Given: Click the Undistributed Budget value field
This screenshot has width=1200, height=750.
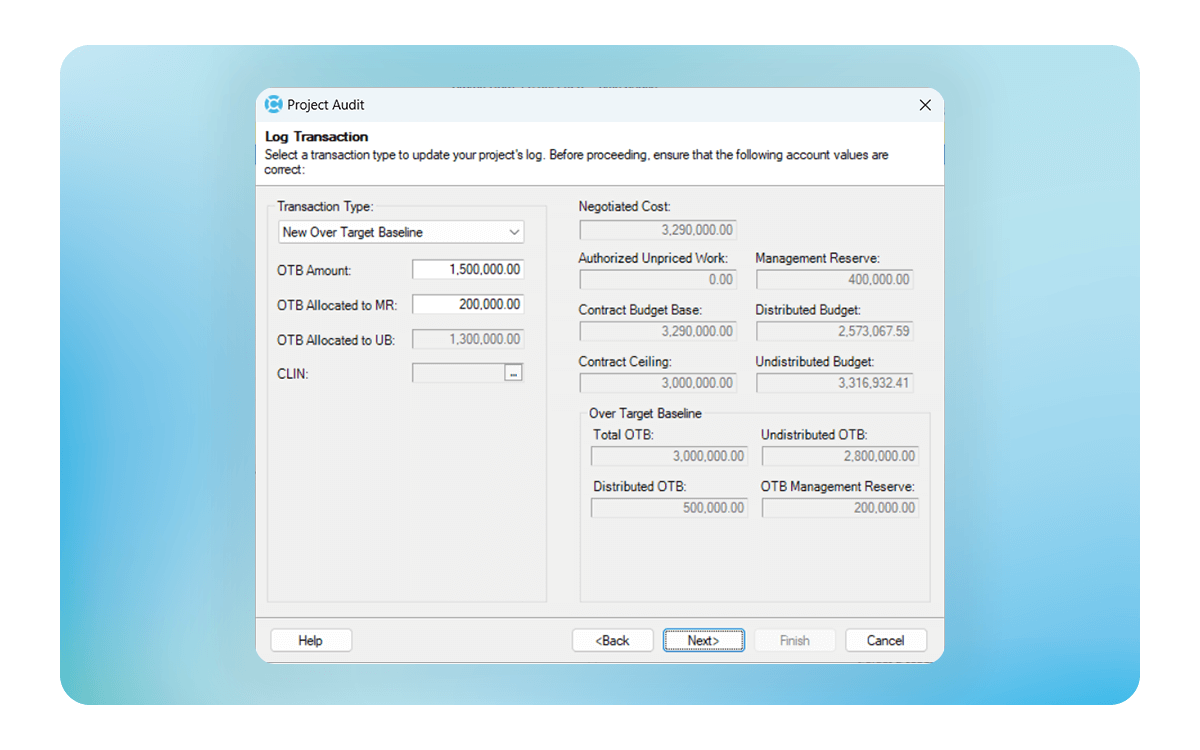Looking at the screenshot, I should coord(834,383).
